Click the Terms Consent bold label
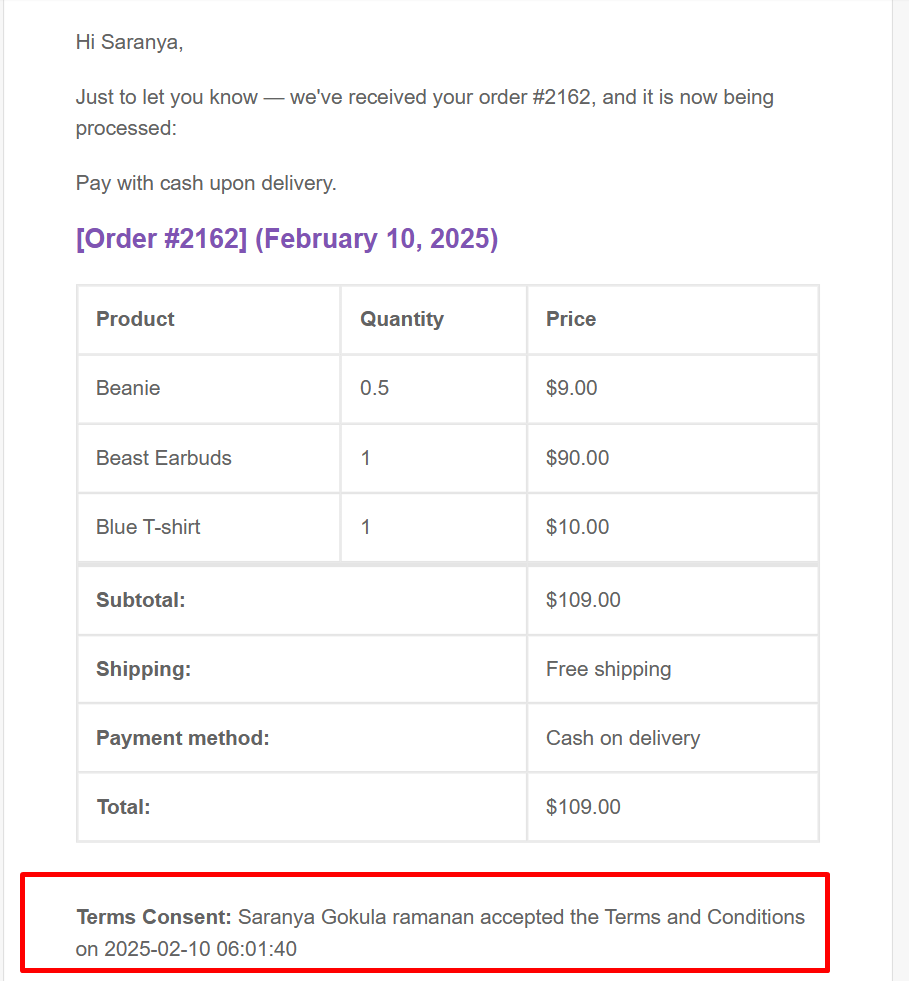Screen dimensions: 909x981 pos(154,917)
